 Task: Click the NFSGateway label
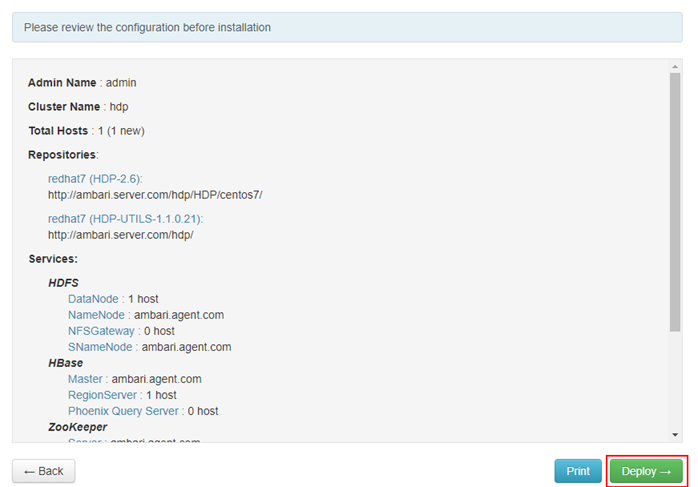coord(101,331)
